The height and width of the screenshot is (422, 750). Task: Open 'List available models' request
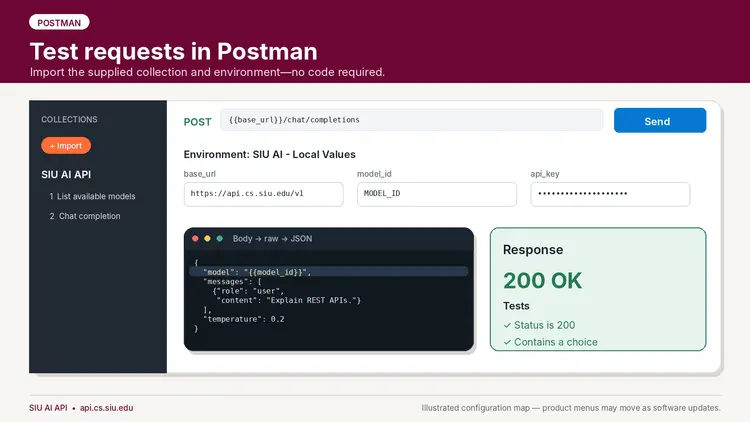[x=92, y=196]
